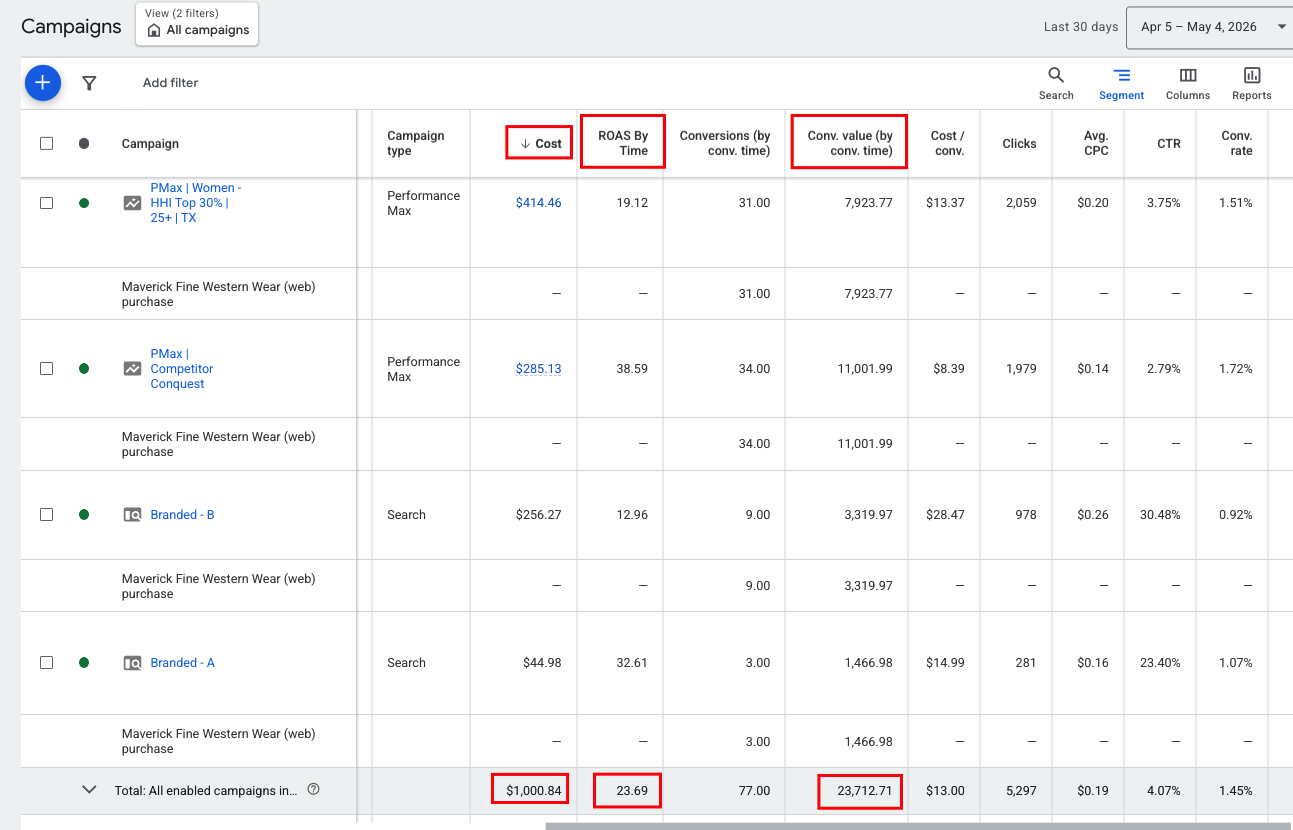Click green status dot of PMax Women campaign
The width and height of the screenshot is (1293, 830).
click(84, 203)
